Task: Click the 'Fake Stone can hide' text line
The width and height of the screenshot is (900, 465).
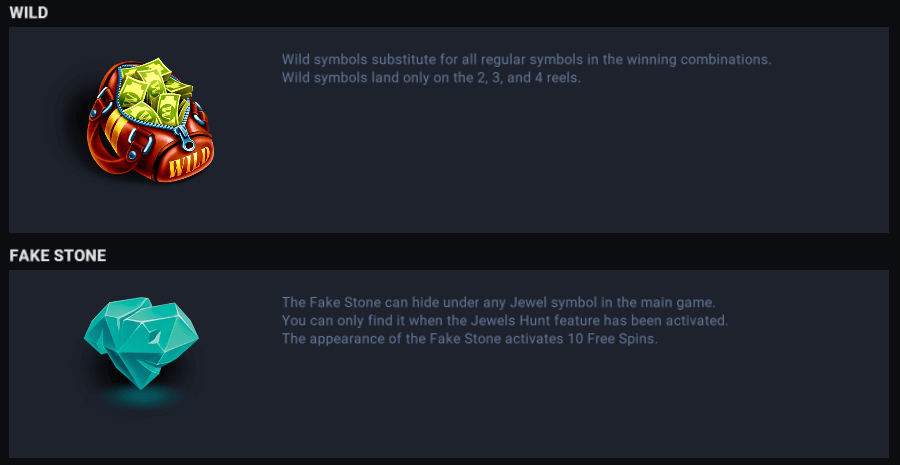Action: [x=499, y=302]
